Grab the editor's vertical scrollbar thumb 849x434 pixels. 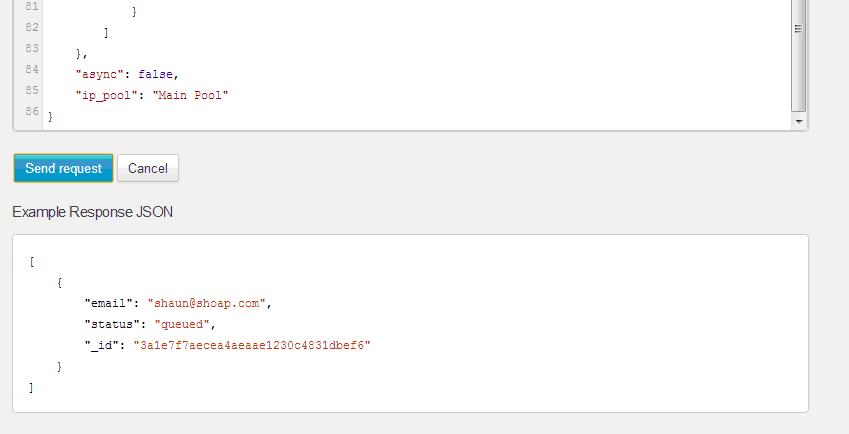coord(799,56)
